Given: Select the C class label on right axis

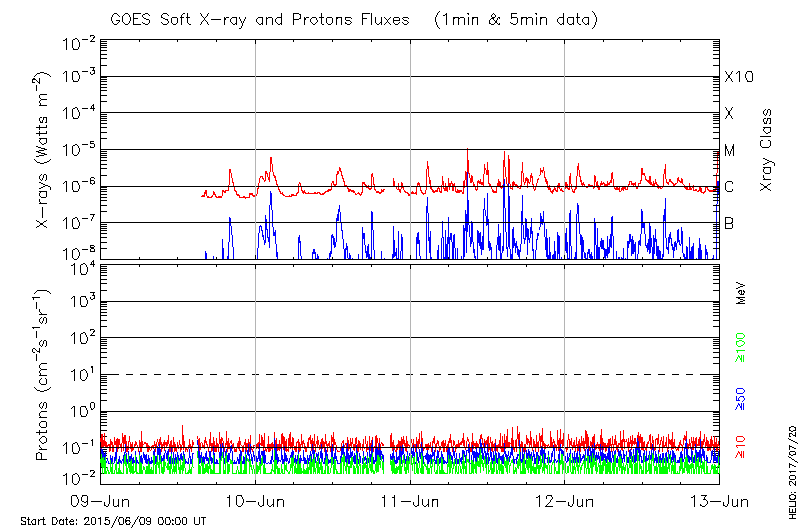Looking at the screenshot, I should [x=729, y=187].
